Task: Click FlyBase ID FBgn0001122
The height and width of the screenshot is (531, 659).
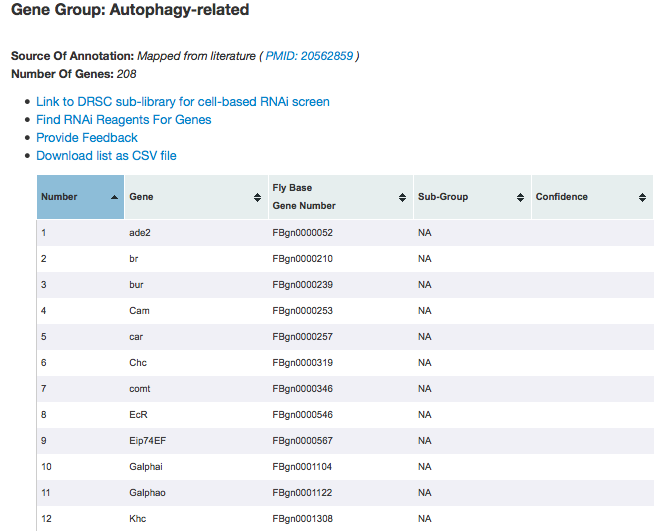Action: point(302,493)
